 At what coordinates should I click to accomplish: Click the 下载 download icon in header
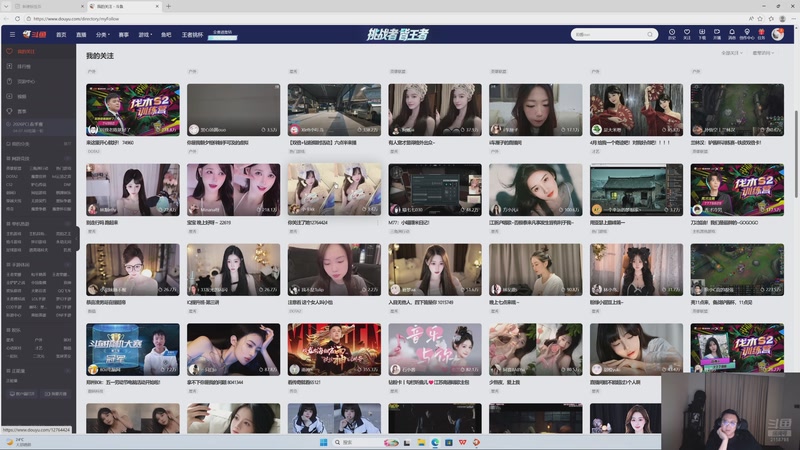702,34
